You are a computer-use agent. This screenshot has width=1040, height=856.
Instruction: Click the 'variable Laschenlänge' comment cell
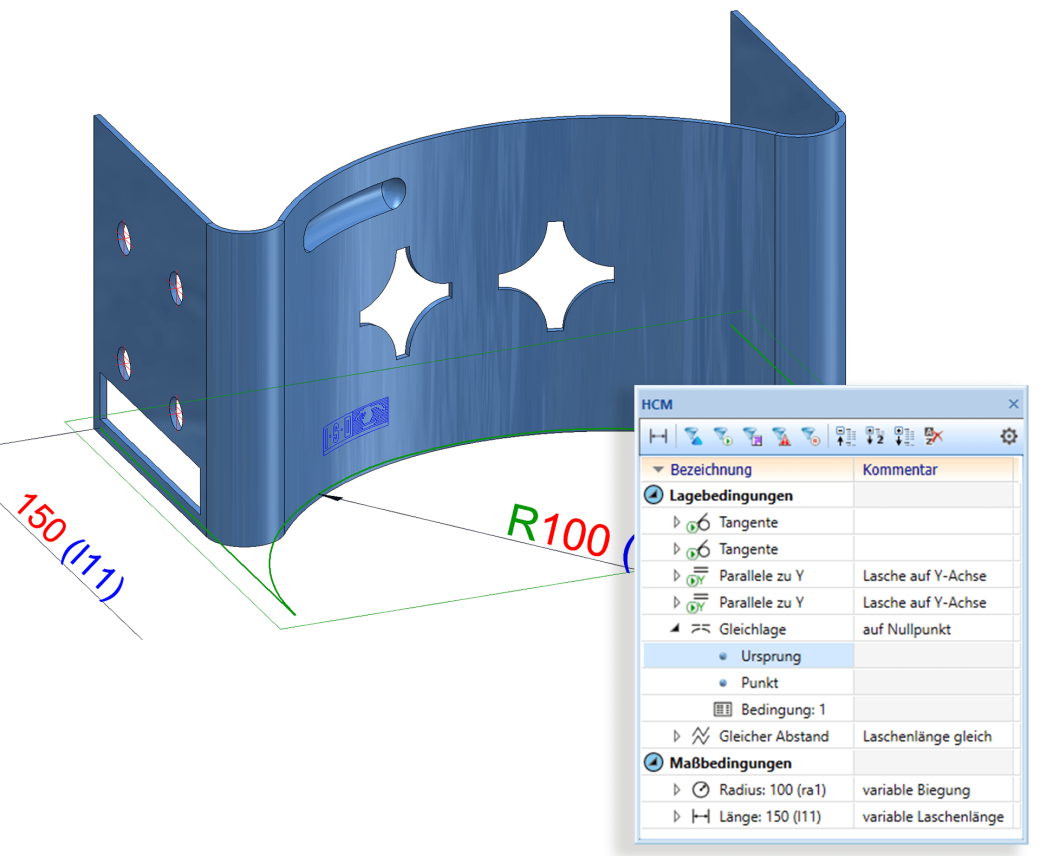[x=933, y=816]
